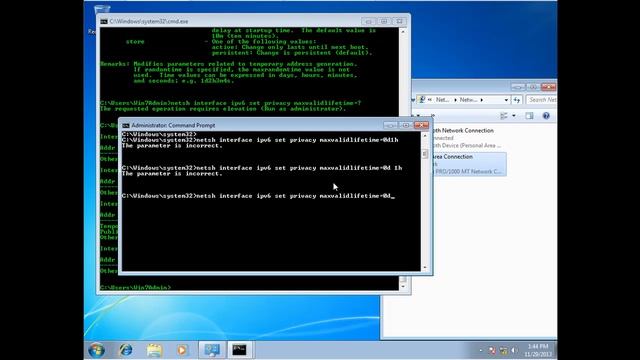Expand the arrow after 'Net...' breadcrumb
640x360 pixels.
(456, 100)
